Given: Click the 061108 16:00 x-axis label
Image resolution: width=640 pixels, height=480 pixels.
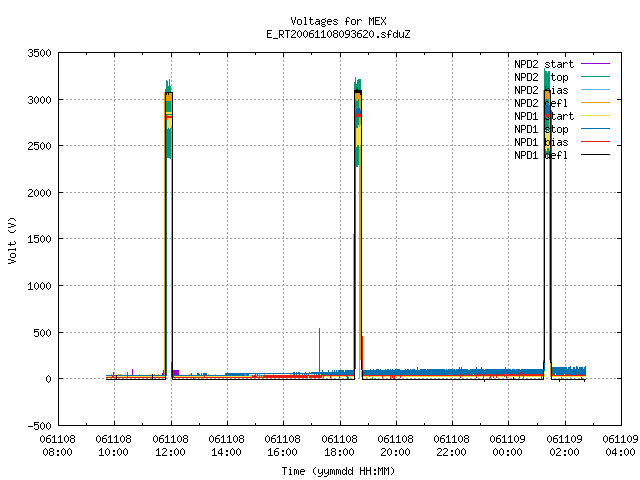Looking at the screenshot, I should coord(282,446).
